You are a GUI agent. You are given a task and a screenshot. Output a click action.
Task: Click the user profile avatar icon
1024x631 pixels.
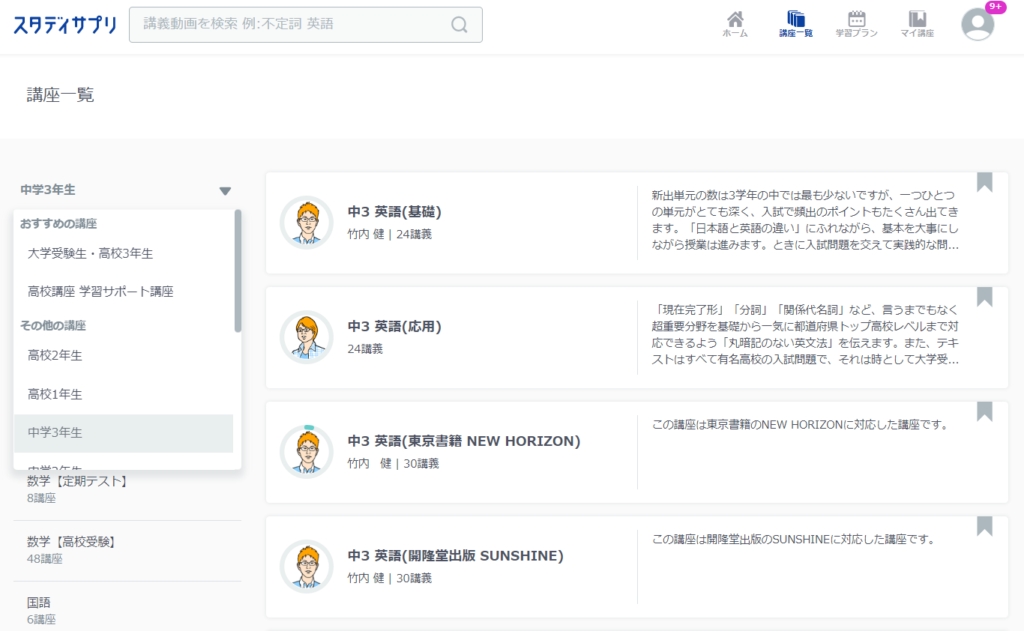point(977,24)
